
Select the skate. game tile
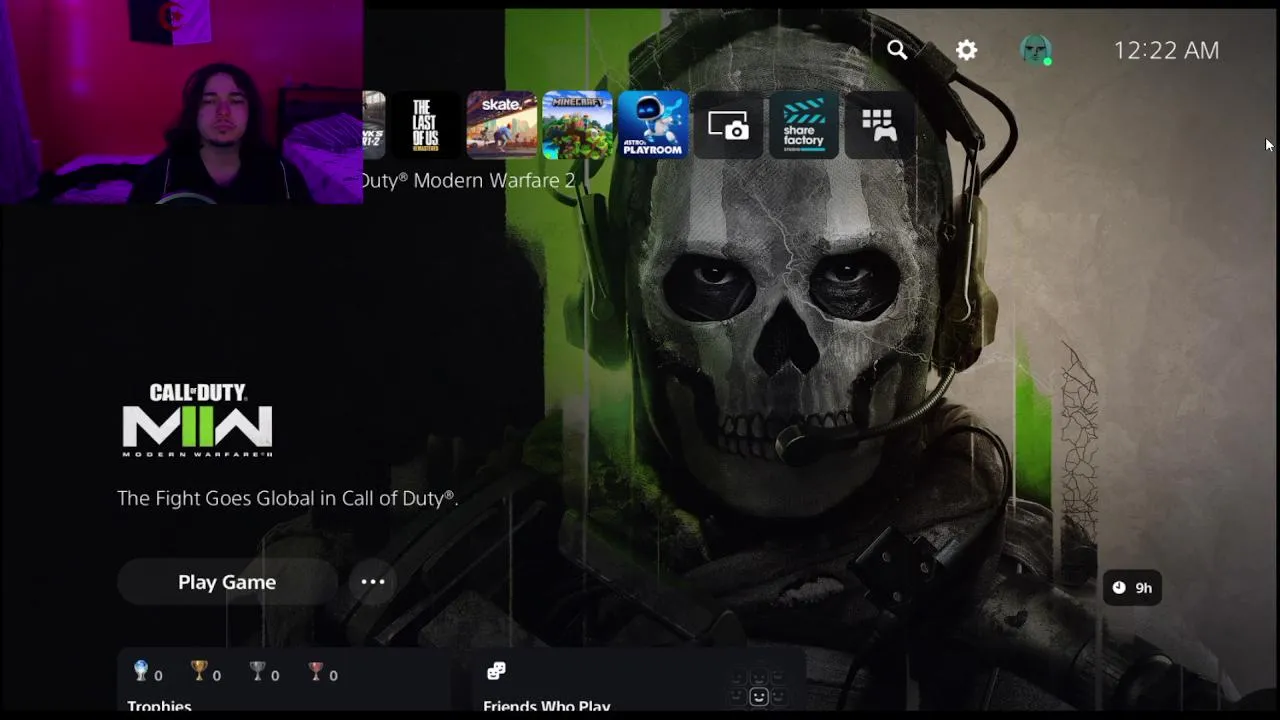(x=501, y=125)
